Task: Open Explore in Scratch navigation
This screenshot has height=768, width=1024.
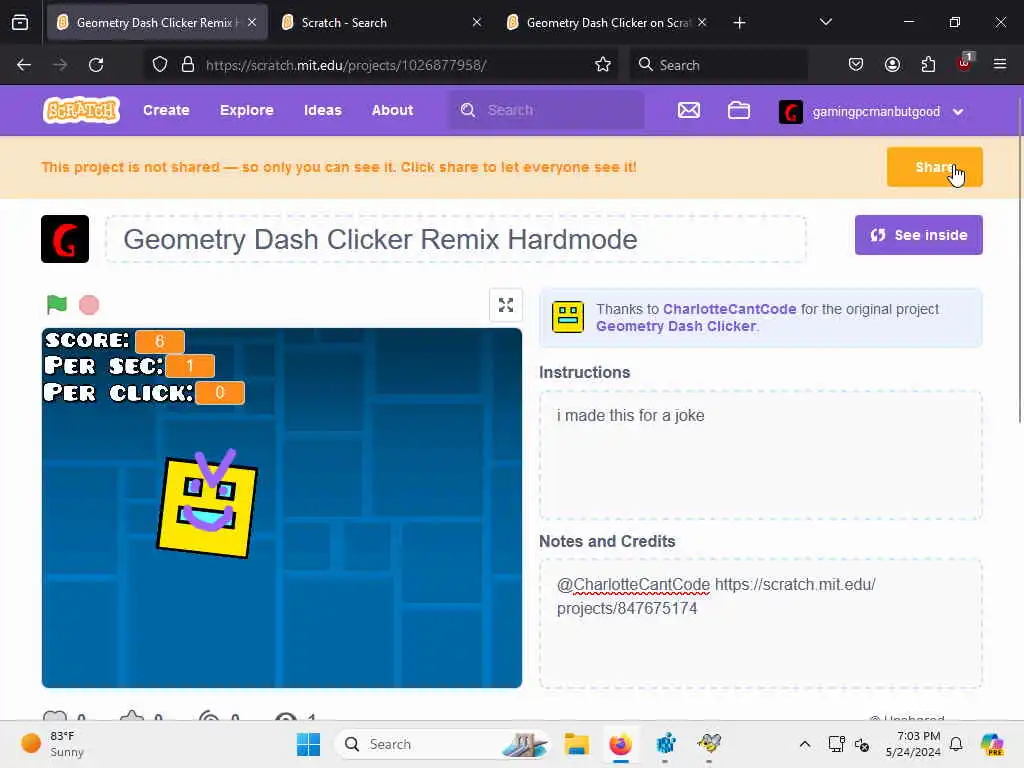Action: coord(246,110)
